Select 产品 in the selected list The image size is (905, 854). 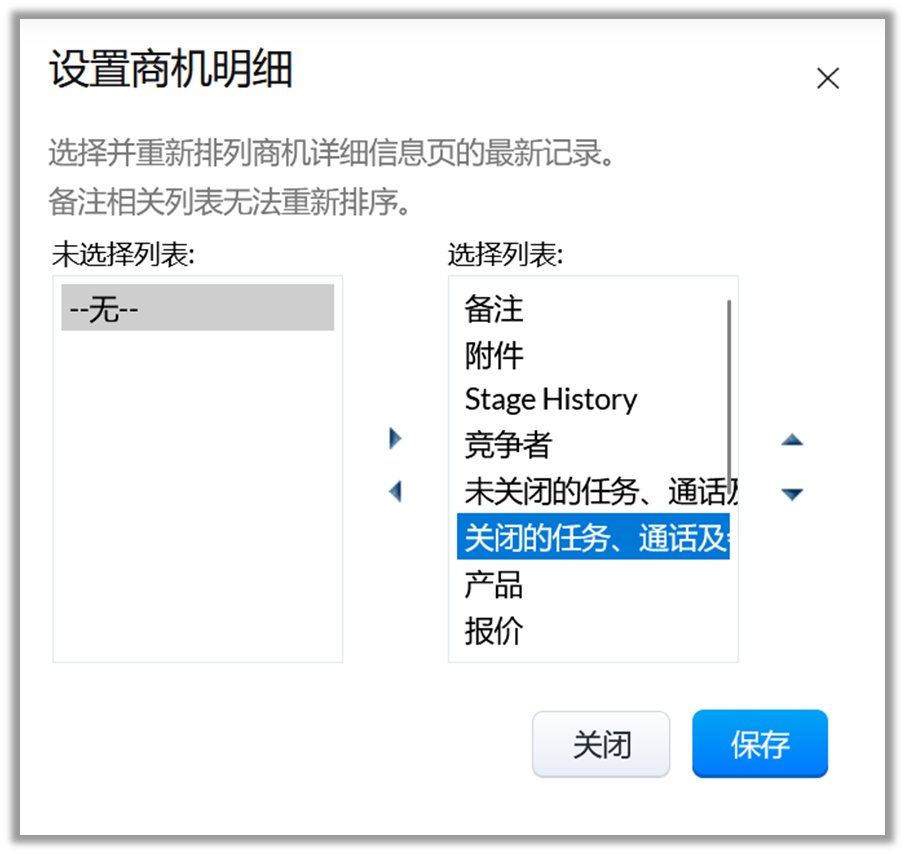click(494, 584)
